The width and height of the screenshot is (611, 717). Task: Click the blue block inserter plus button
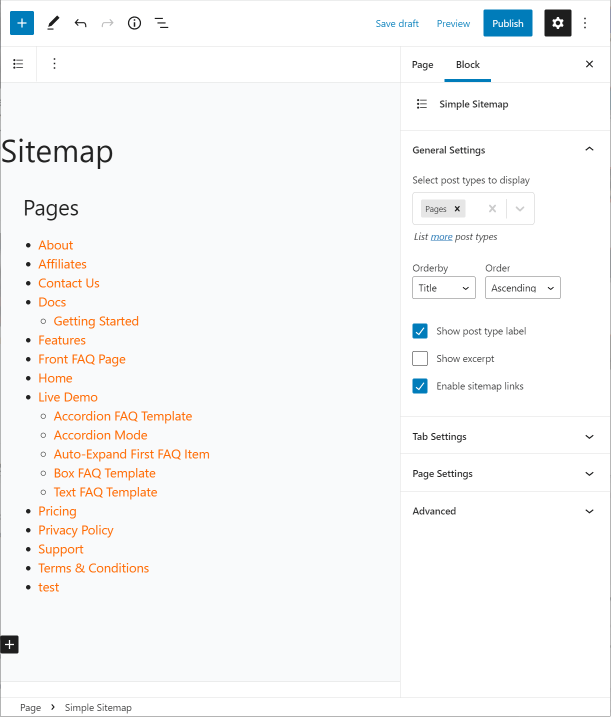[22, 23]
